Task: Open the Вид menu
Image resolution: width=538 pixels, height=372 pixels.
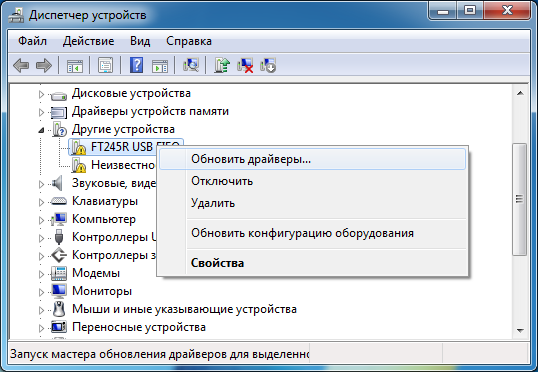Action: tap(140, 41)
